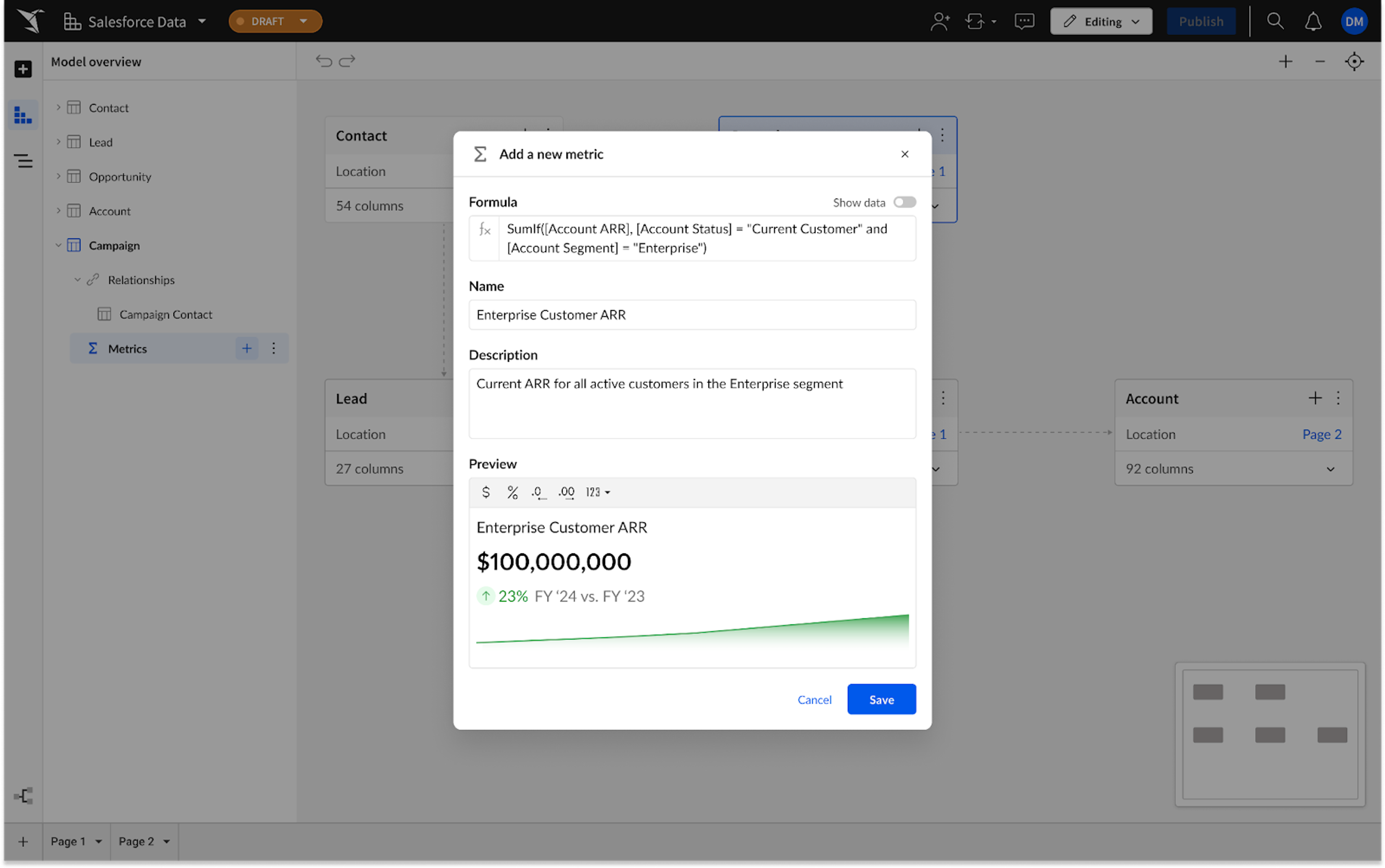The height and width of the screenshot is (868, 1385).
Task: Apply percent format in Preview
Action: 512,492
